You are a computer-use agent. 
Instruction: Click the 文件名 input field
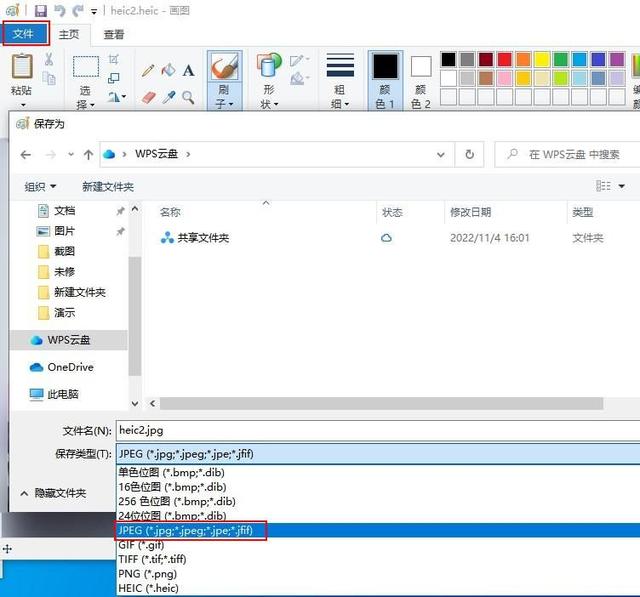[378, 431]
